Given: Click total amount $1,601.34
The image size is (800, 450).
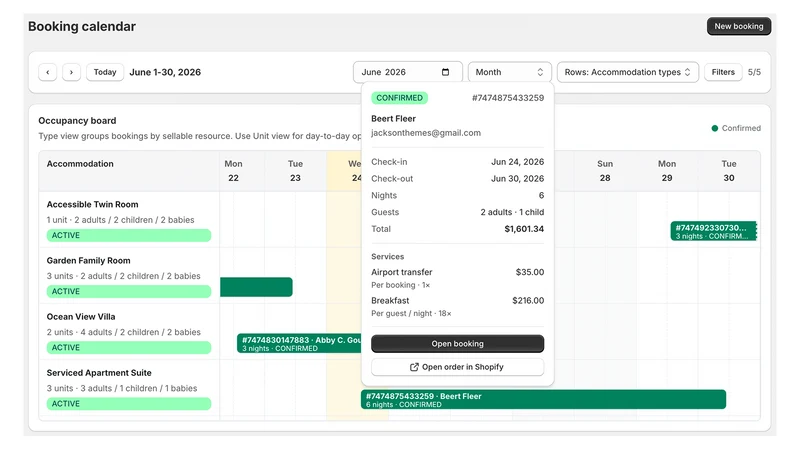Looking at the screenshot, I should point(524,229).
